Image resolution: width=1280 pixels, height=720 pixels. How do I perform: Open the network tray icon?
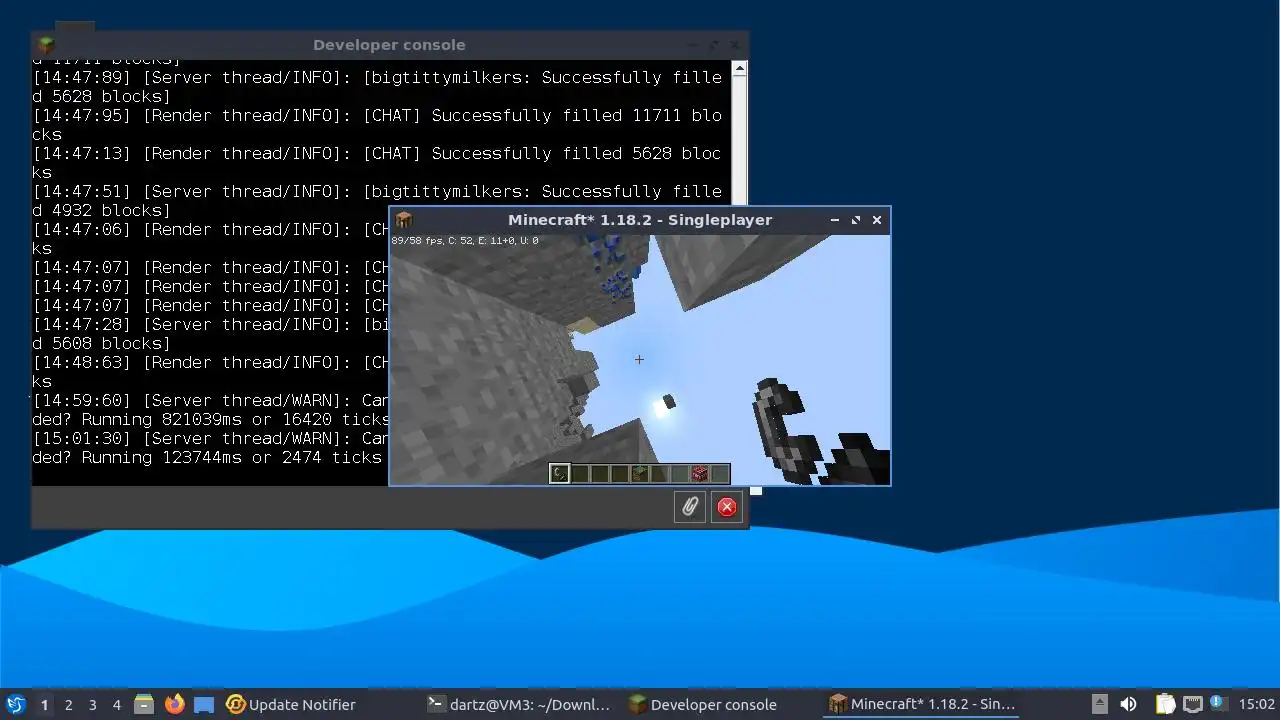click(x=1192, y=704)
